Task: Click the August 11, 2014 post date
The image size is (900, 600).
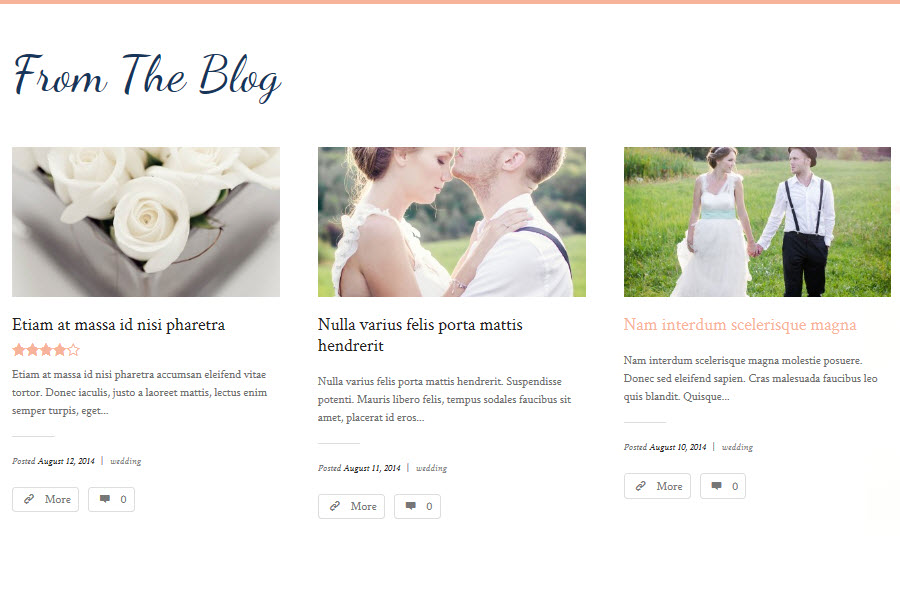Action: (x=372, y=468)
